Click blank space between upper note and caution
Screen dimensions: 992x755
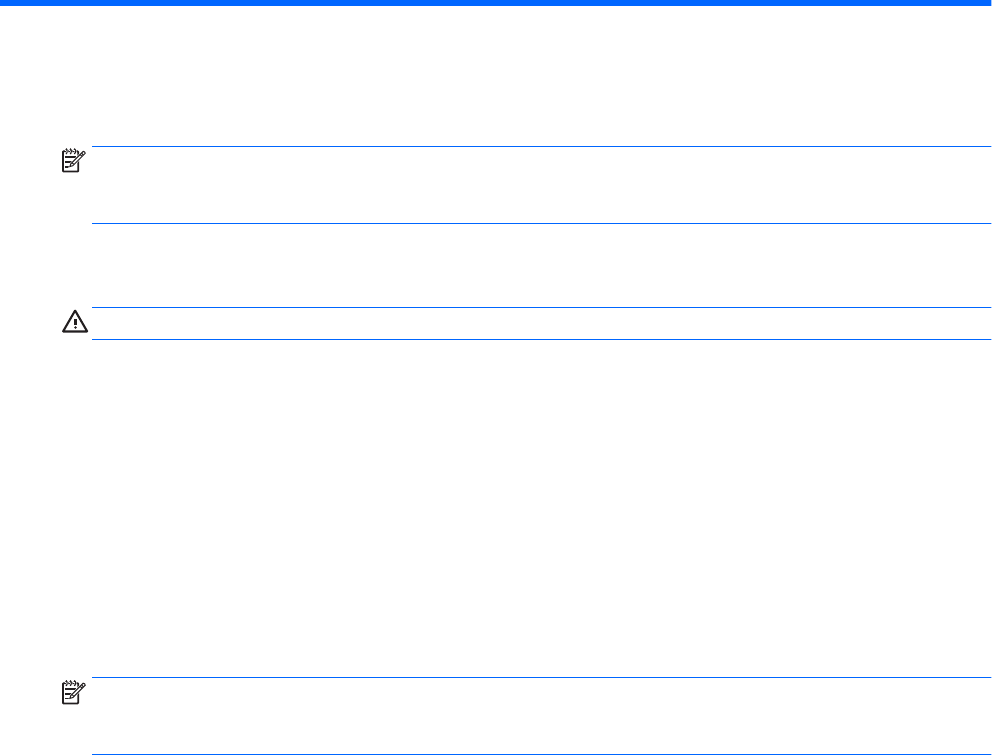coord(530,265)
